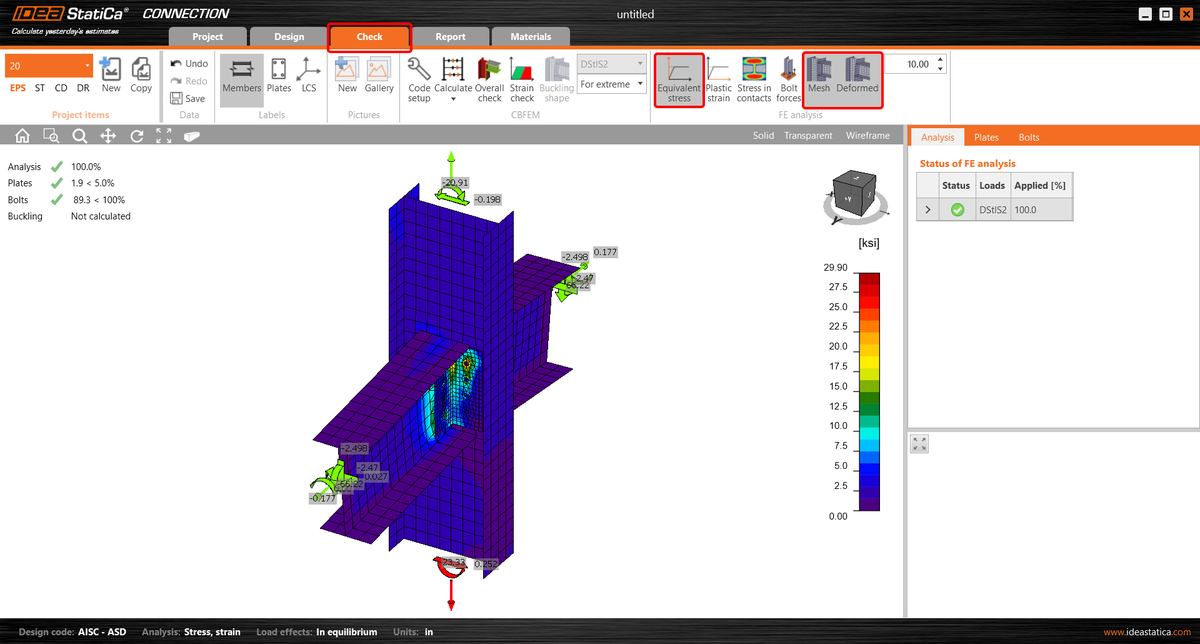Open the Bolts results tab

1028,136
